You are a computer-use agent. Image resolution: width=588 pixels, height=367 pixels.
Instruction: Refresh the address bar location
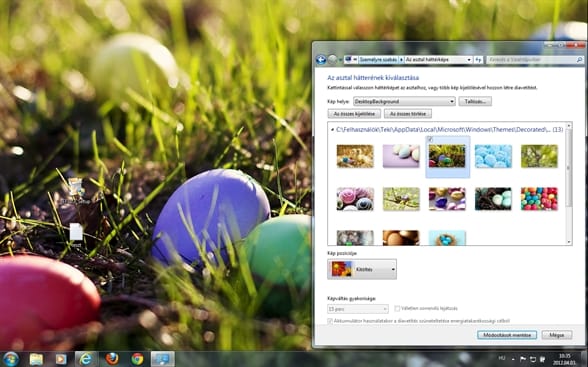pos(478,60)
